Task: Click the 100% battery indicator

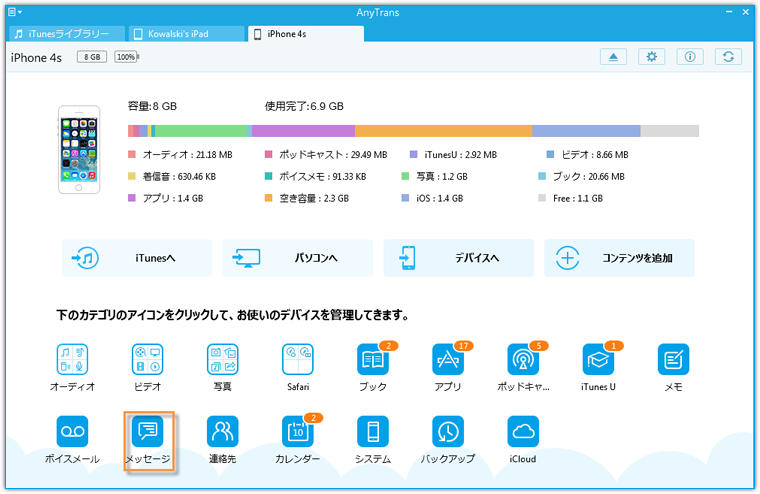Action: pos(127,57)
